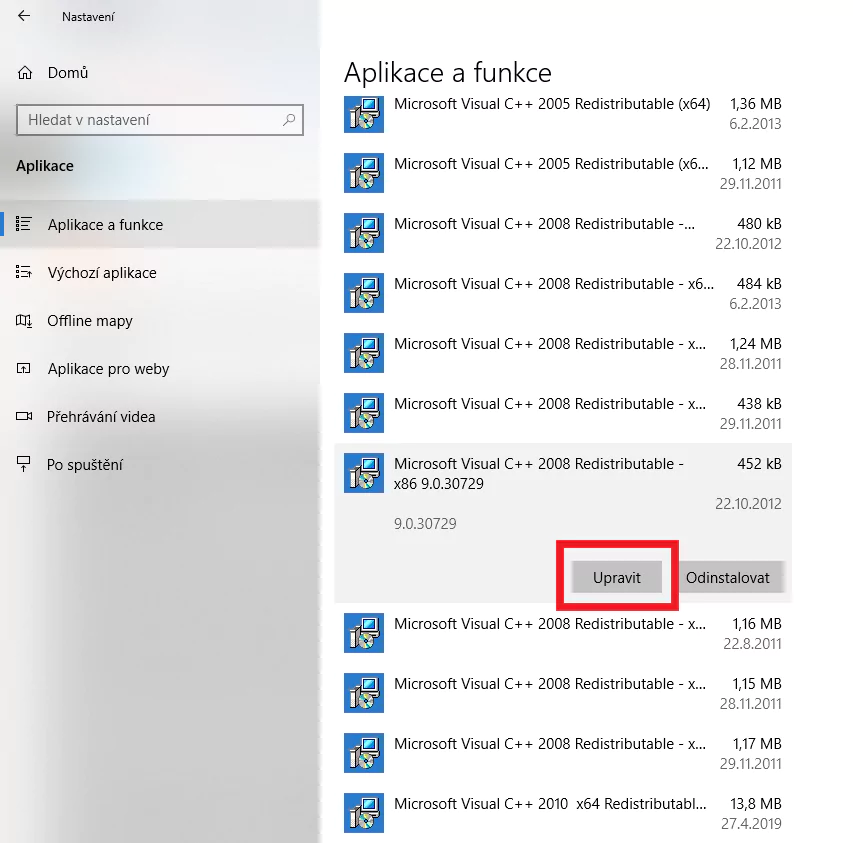Open Po spuštění section
This screenshot has width=853, height=843.
(160, 464)
